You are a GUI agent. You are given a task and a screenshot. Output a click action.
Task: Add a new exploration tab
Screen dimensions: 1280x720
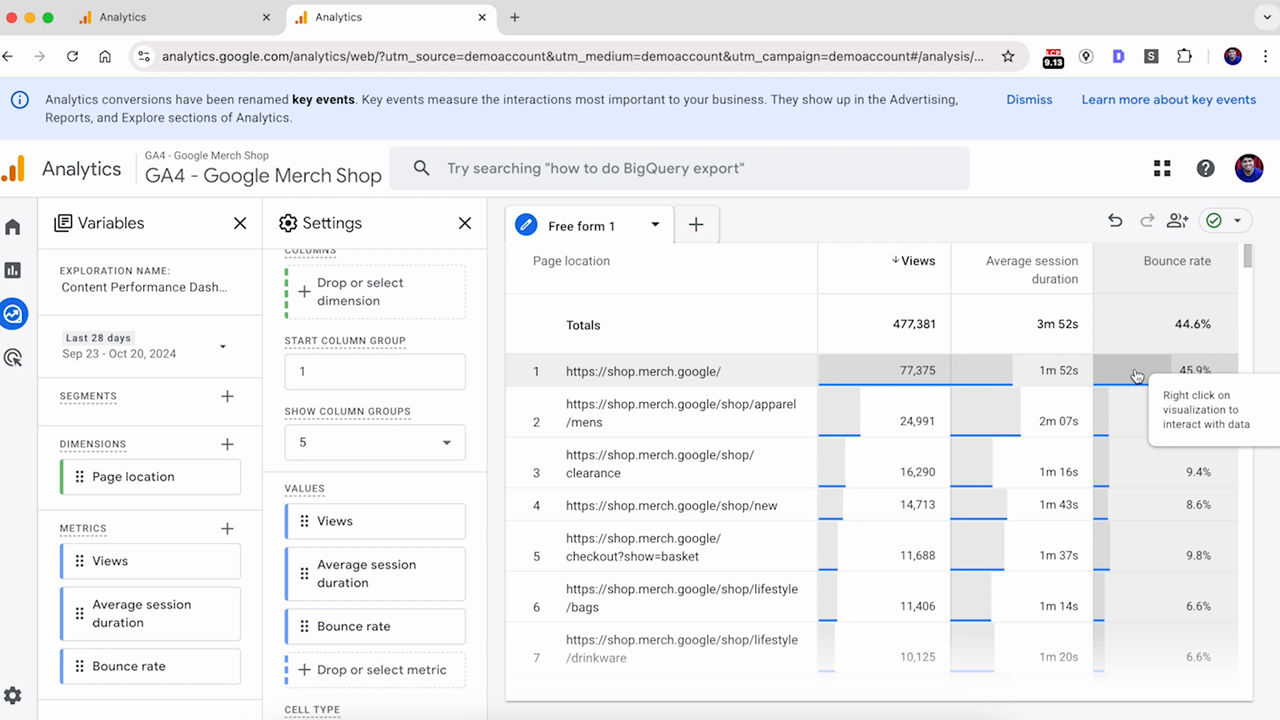(x=696, y=225)
